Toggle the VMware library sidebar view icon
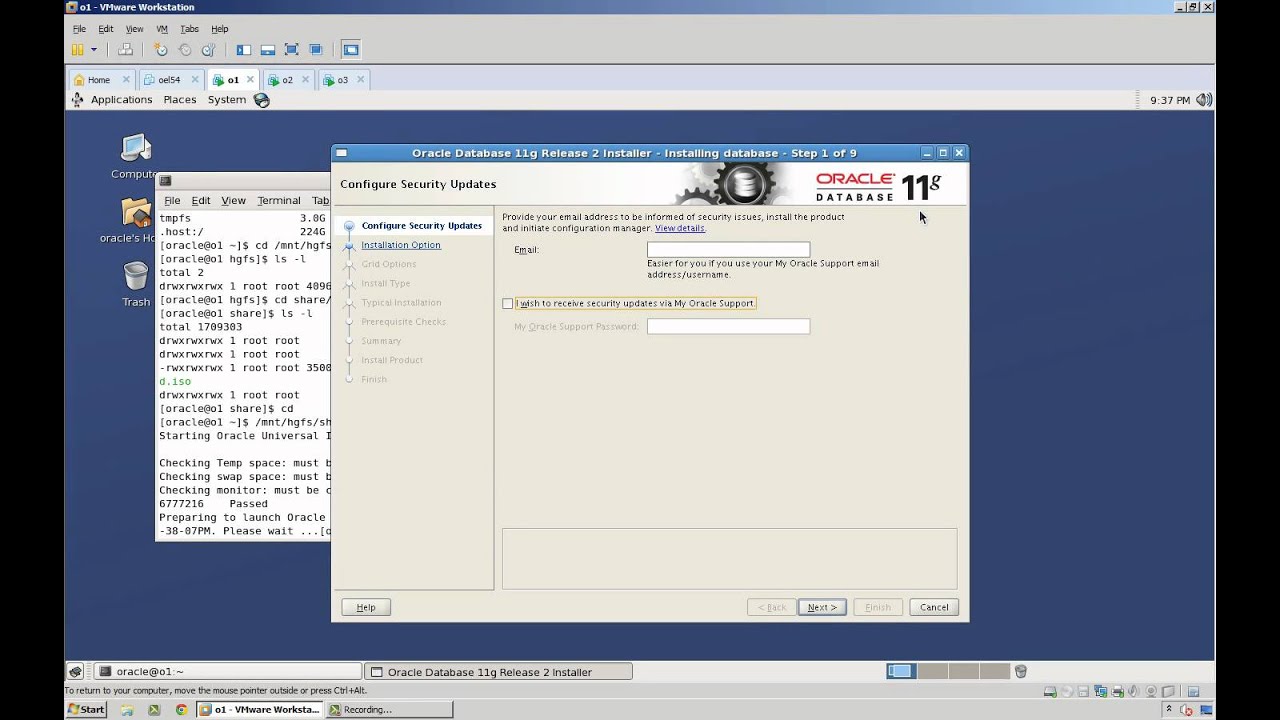The image size is (1280, 720). [x=243, y=49]
